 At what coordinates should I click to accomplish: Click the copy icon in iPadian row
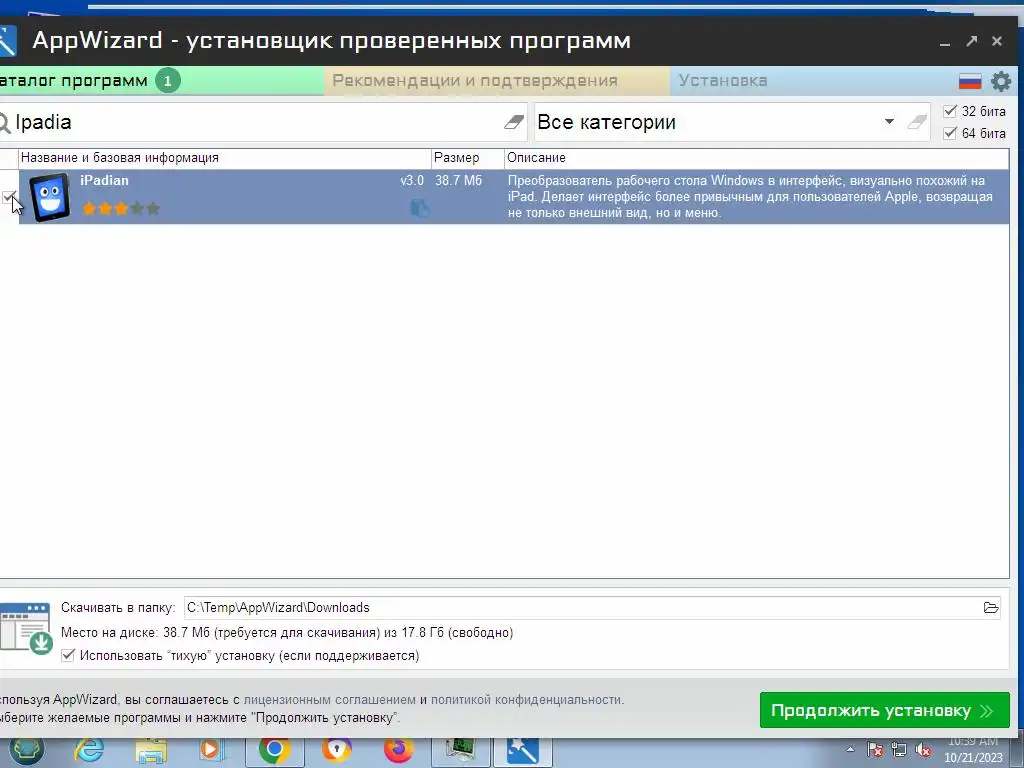point(419,208)
